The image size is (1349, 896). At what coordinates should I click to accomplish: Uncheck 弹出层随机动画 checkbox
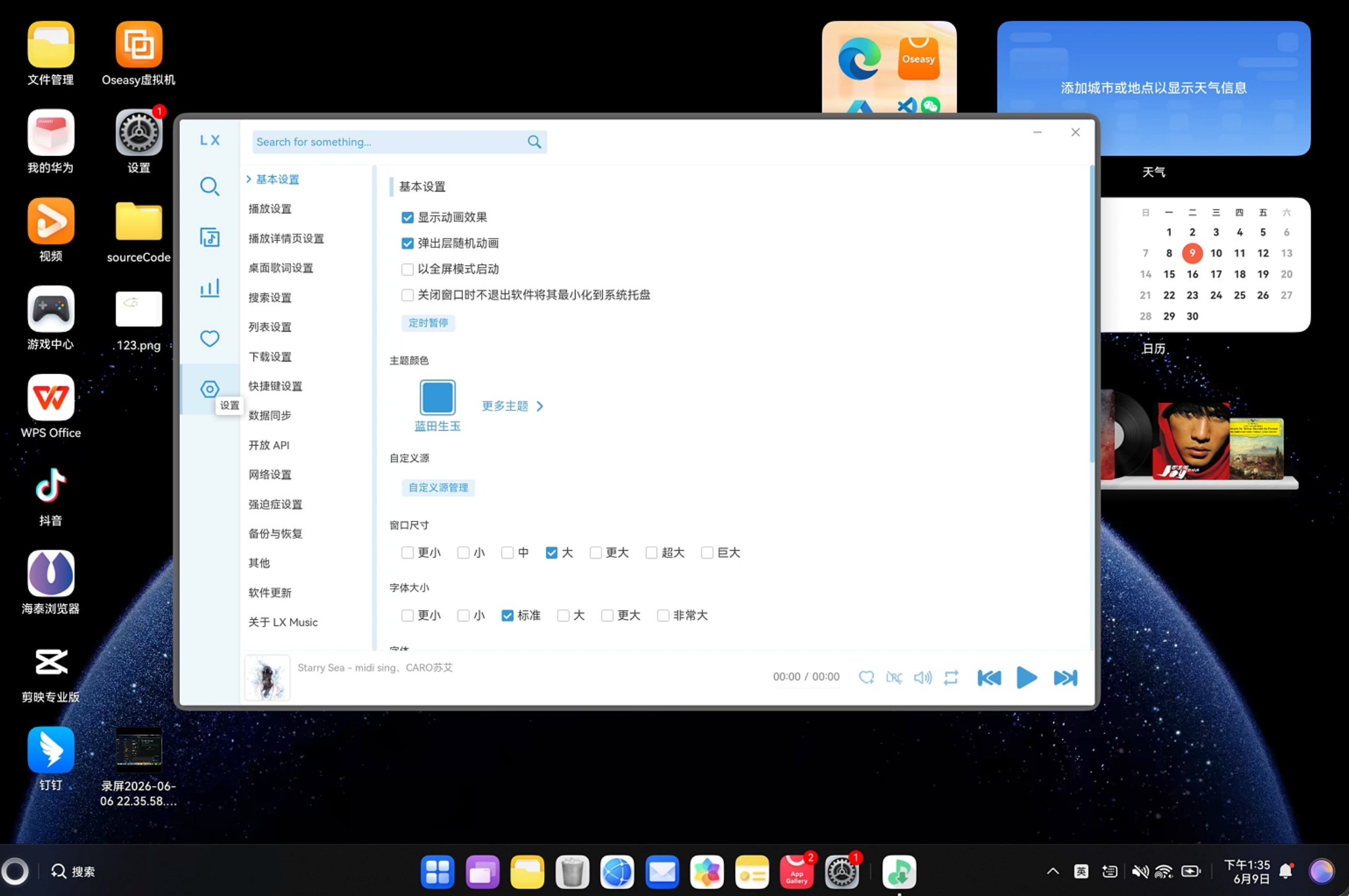(407, 243)
